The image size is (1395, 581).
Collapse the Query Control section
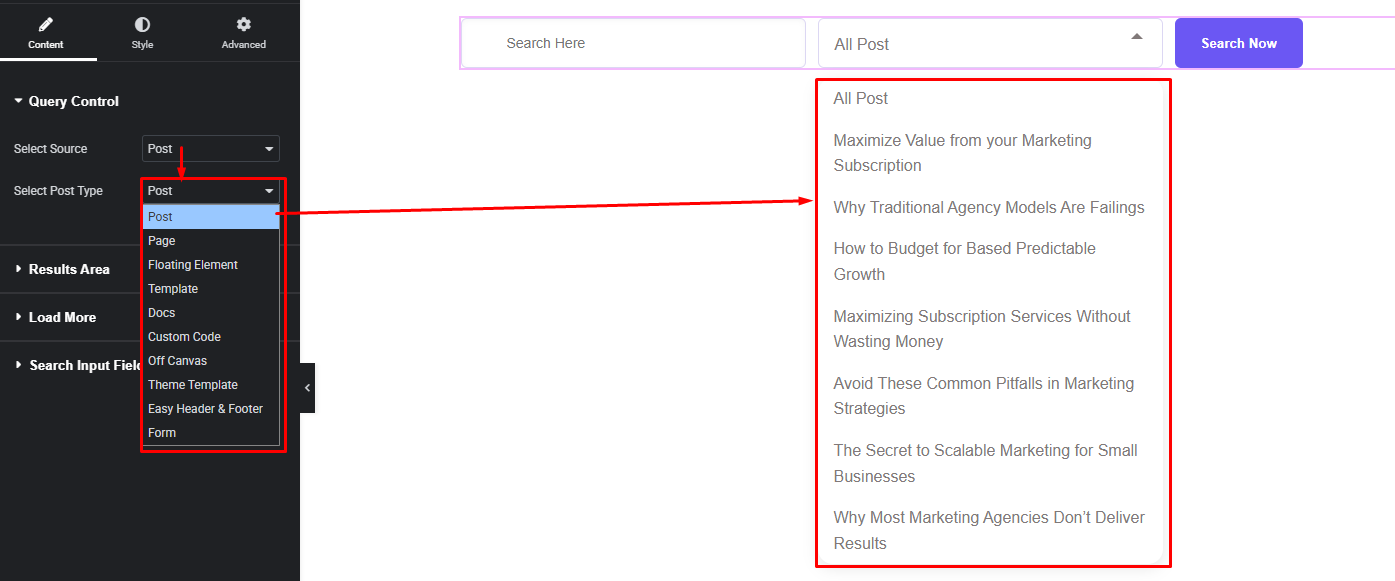tap(66, 101)
